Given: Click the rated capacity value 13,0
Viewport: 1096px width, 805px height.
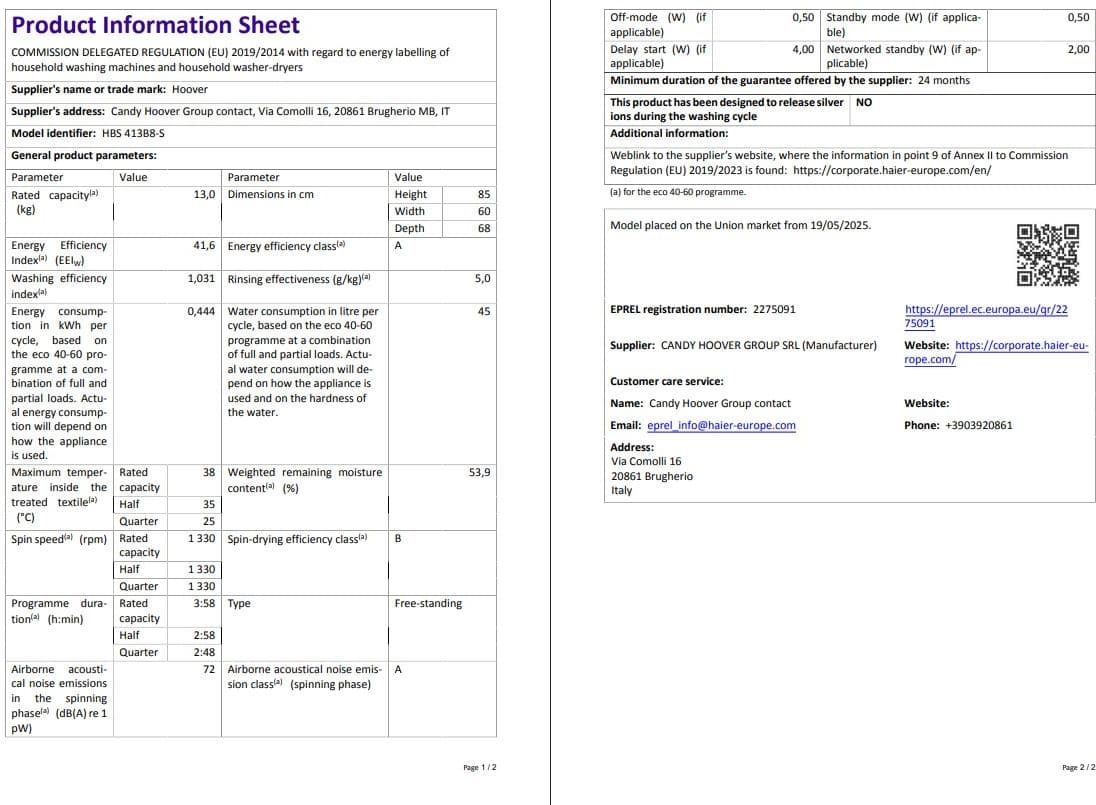Looking at the screenshot, I should tap(204, 194).
